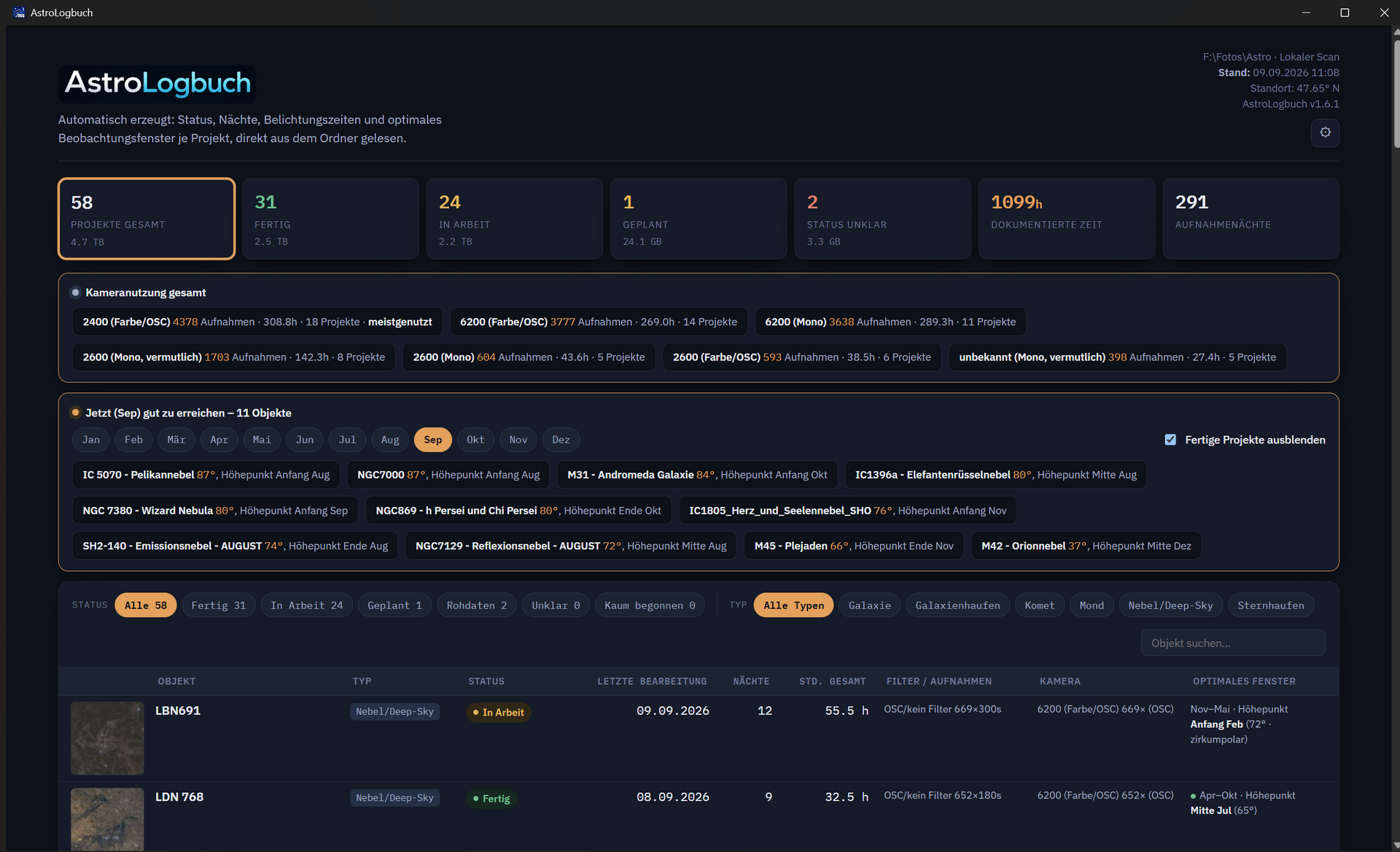The width and height of the screenshot is (1400, 852).
Task: Sort table by the STATUS column header
Action: pos(486,681)
